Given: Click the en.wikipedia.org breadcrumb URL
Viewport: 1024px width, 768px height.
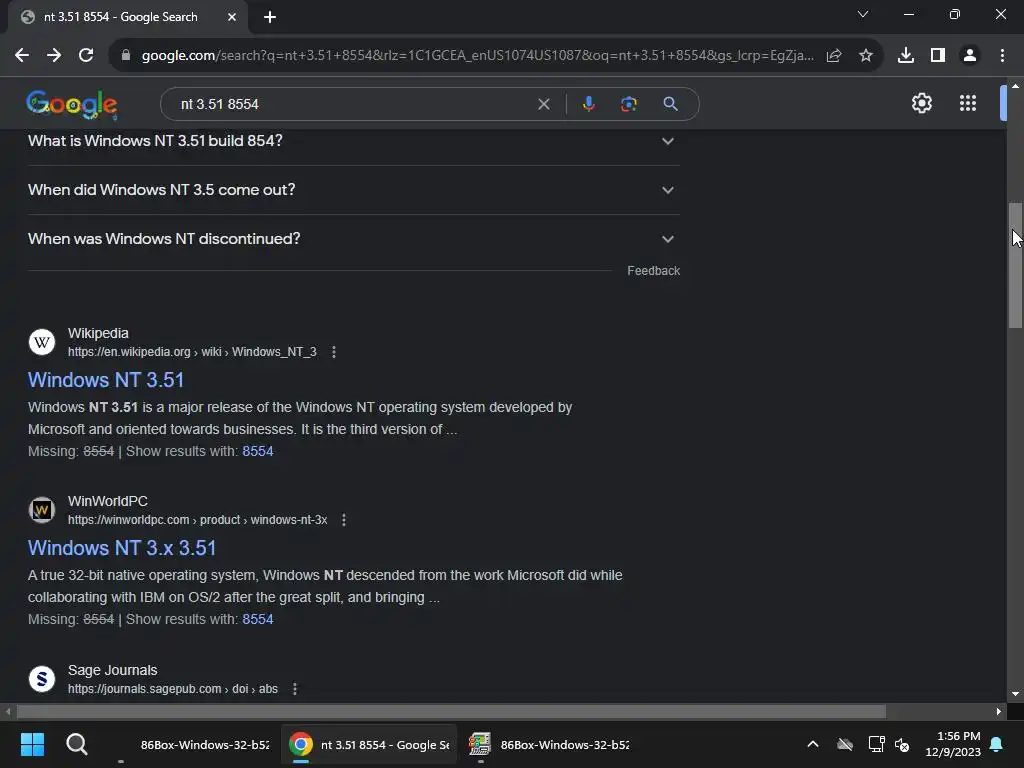Looking at the screenshot, I should tap(192, 352).
